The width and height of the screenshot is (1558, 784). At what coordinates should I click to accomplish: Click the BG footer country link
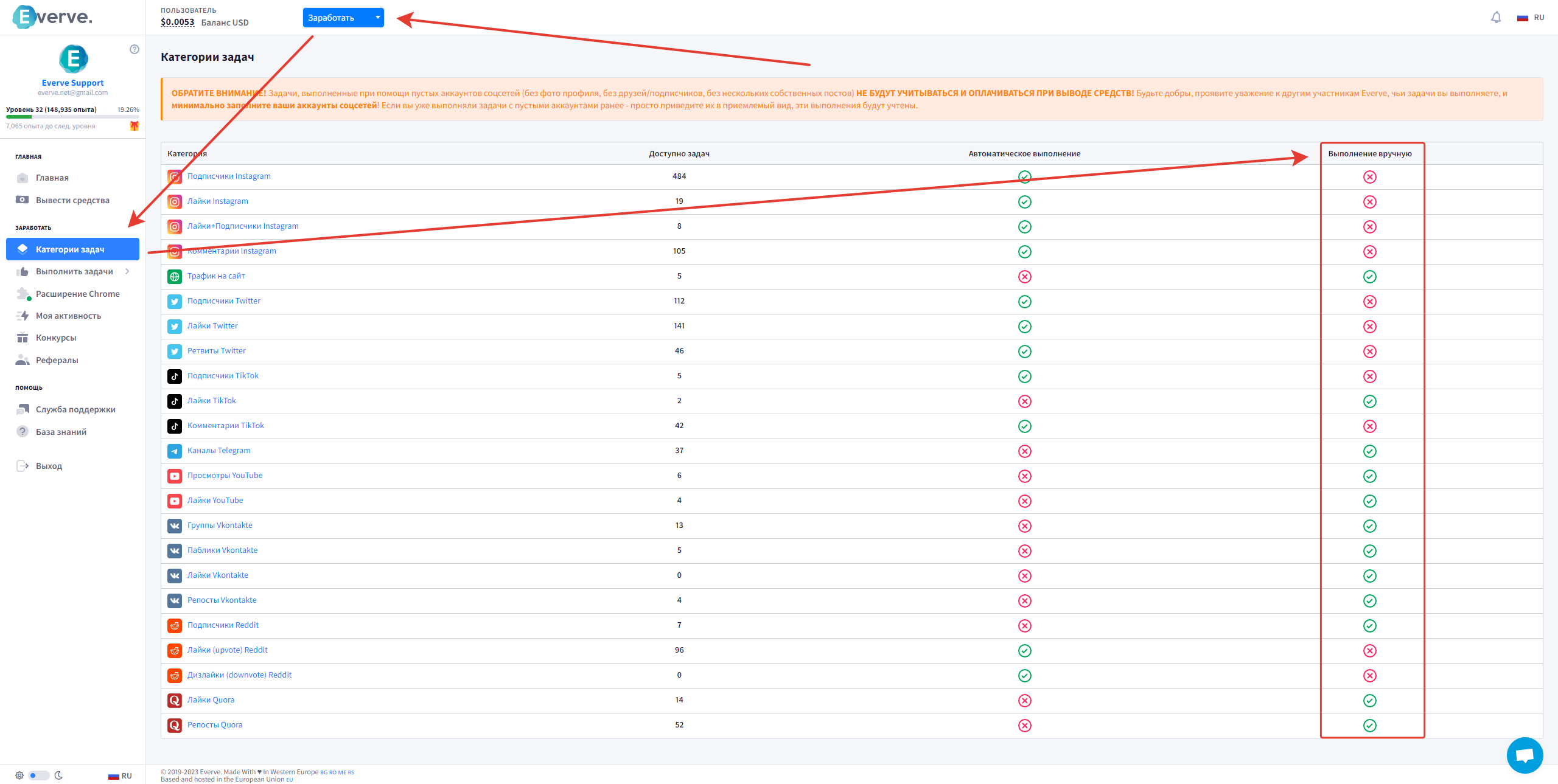coord(324,772)
